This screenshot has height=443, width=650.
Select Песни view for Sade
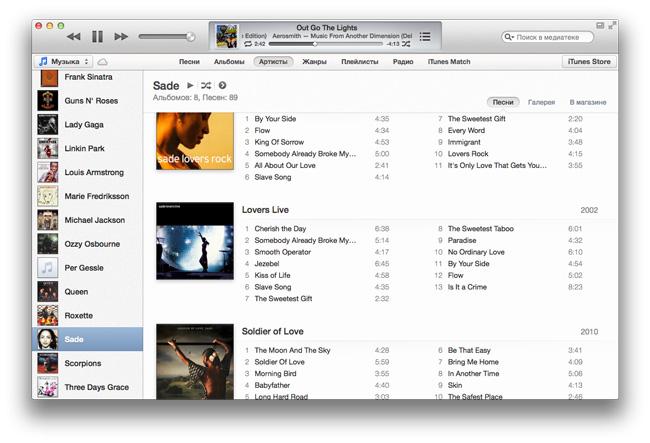pos(503,102)
